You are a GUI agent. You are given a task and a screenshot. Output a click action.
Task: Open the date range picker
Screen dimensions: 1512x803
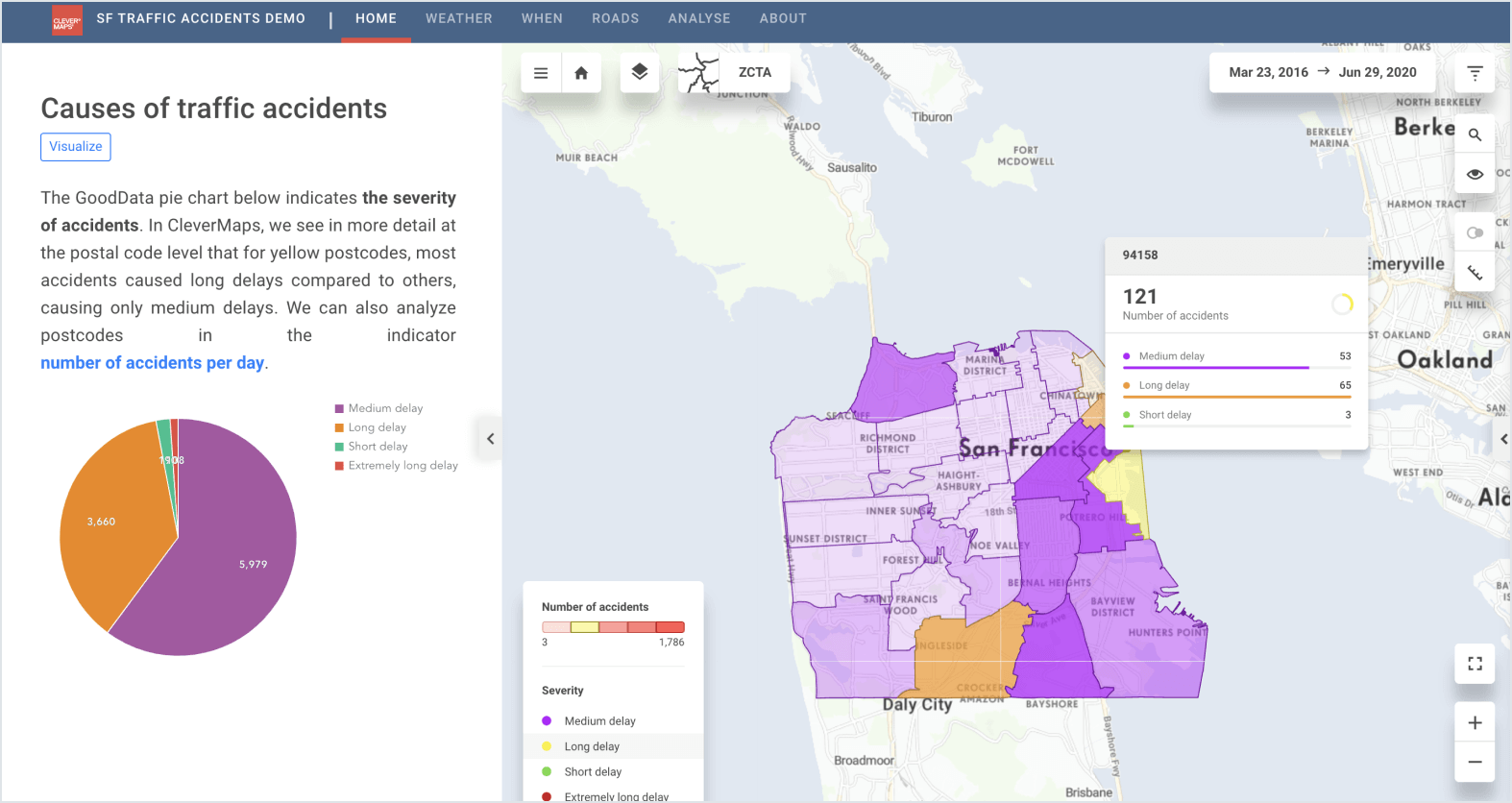point(1322,72)
